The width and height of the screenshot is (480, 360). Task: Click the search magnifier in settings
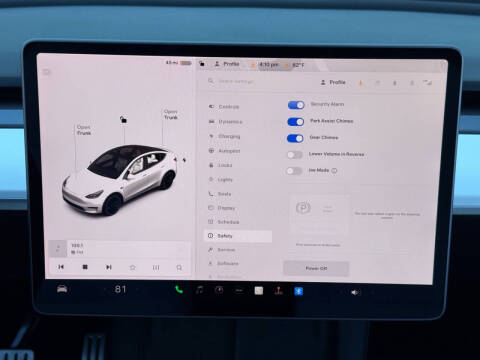(211, 81)
